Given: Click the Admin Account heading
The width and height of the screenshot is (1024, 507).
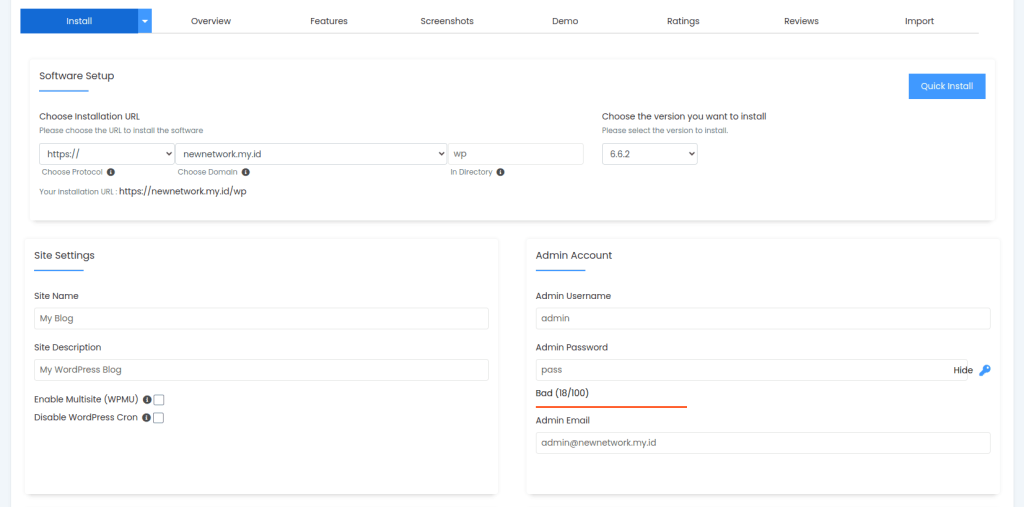Looking at the screenshot, I should click(x=574, y=255).
